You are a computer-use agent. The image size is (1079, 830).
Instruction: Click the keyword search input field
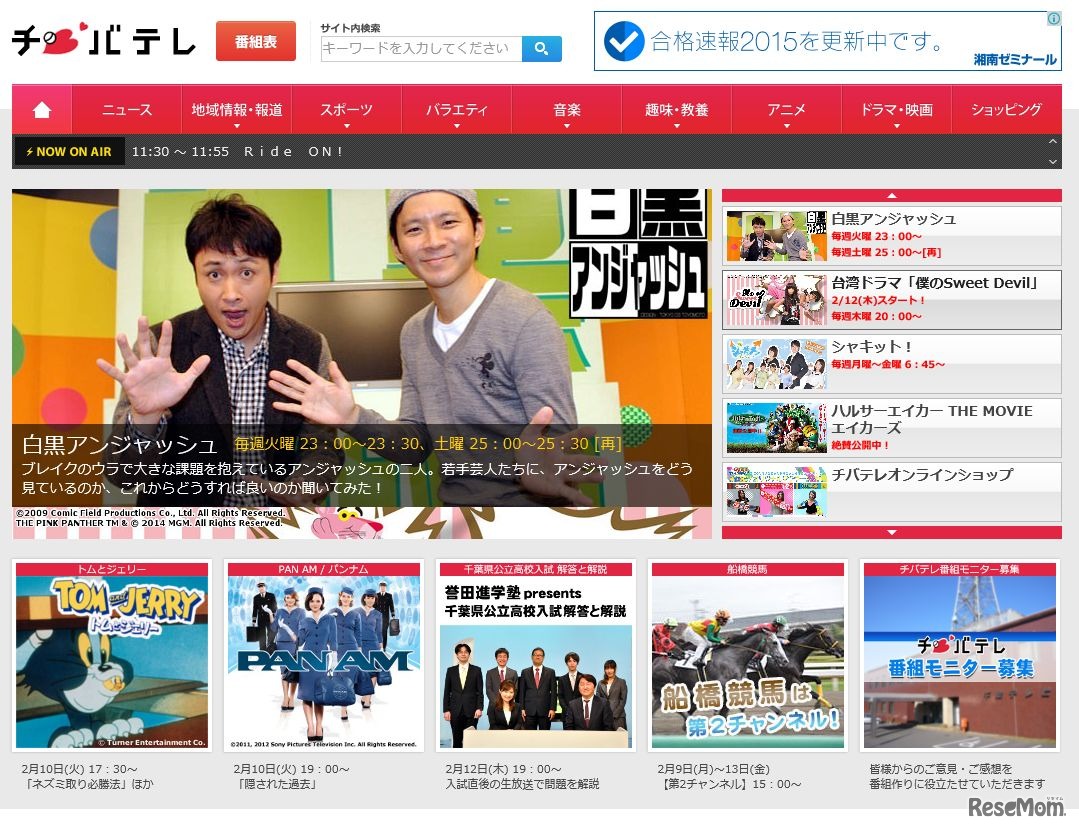click(420, 47)
